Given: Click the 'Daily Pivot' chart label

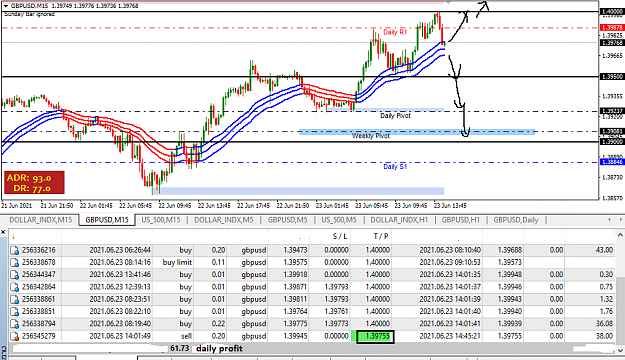Looking at the screenshot, I should click(395, 116).
